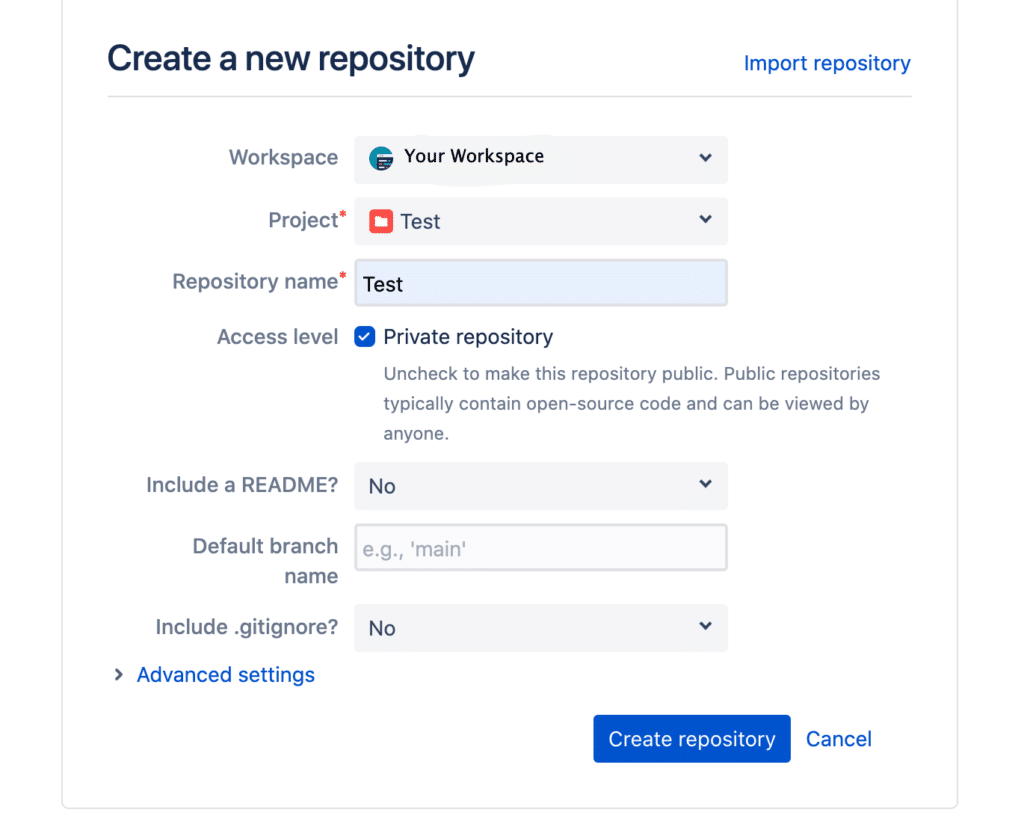1024x827 pixels.
Task: Click the 'Include a README?' field label
Action: (x=242, y=485)
